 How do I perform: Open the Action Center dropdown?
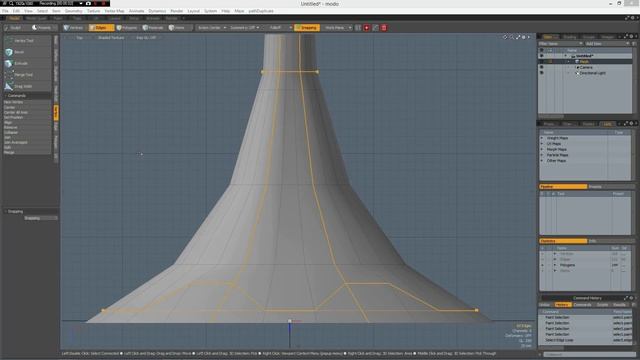211,28
